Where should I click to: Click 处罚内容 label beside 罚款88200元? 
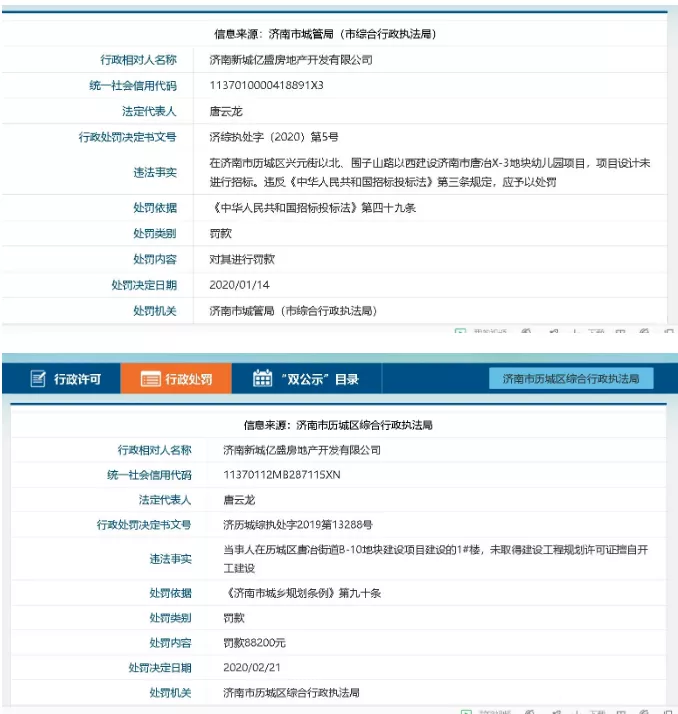tap(170, 643)
